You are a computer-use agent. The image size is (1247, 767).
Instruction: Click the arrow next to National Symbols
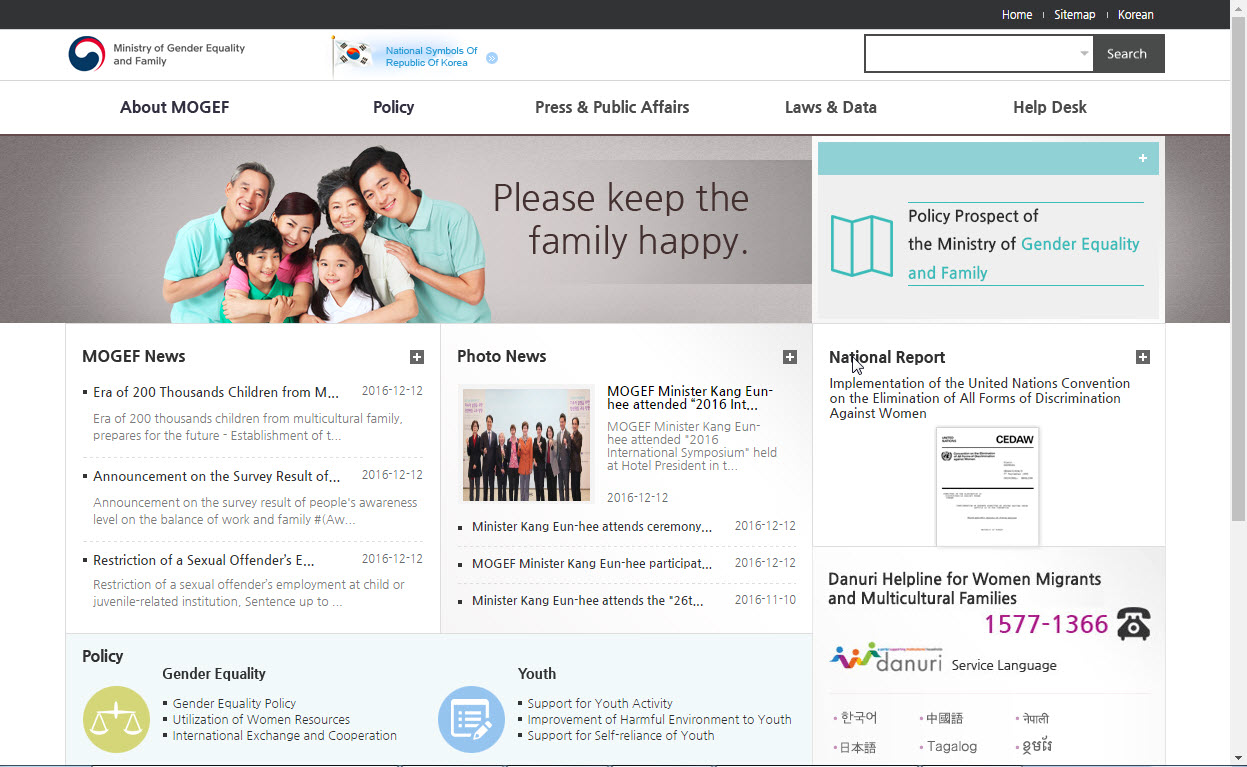(x=492, y=58)
